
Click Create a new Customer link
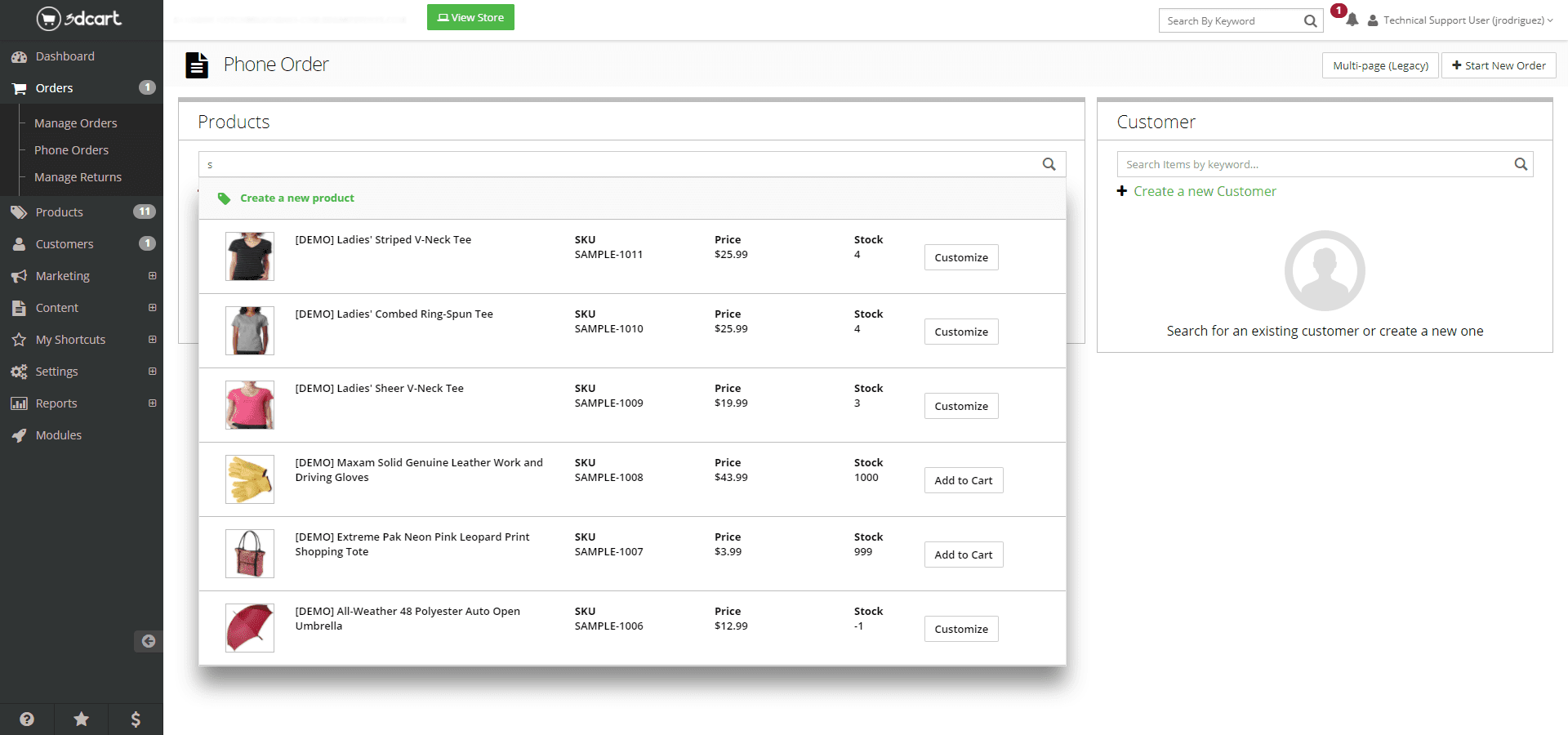(x=1204, y=191)
